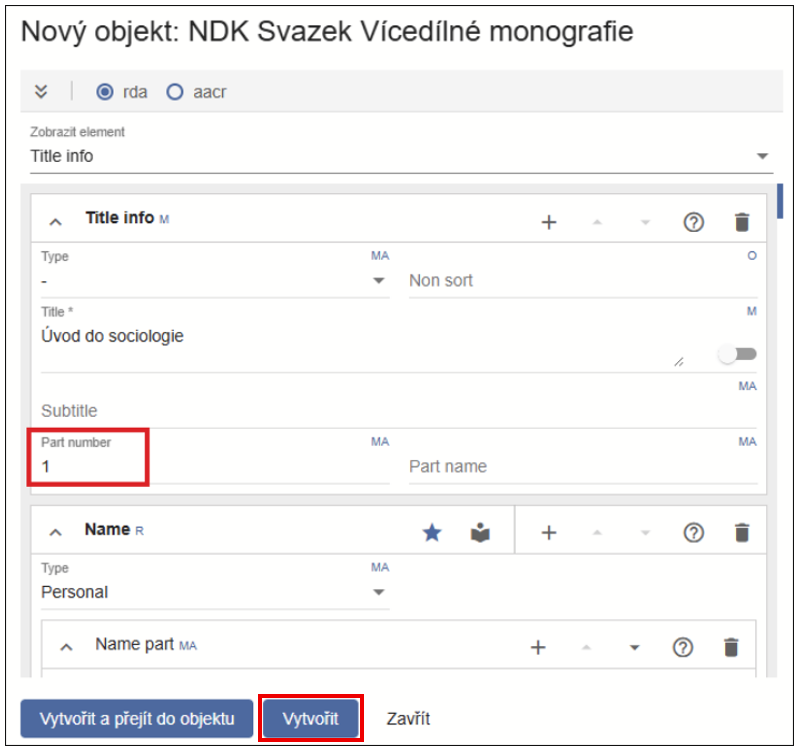Open the Title info Type dropdown

tap(214, 281)
